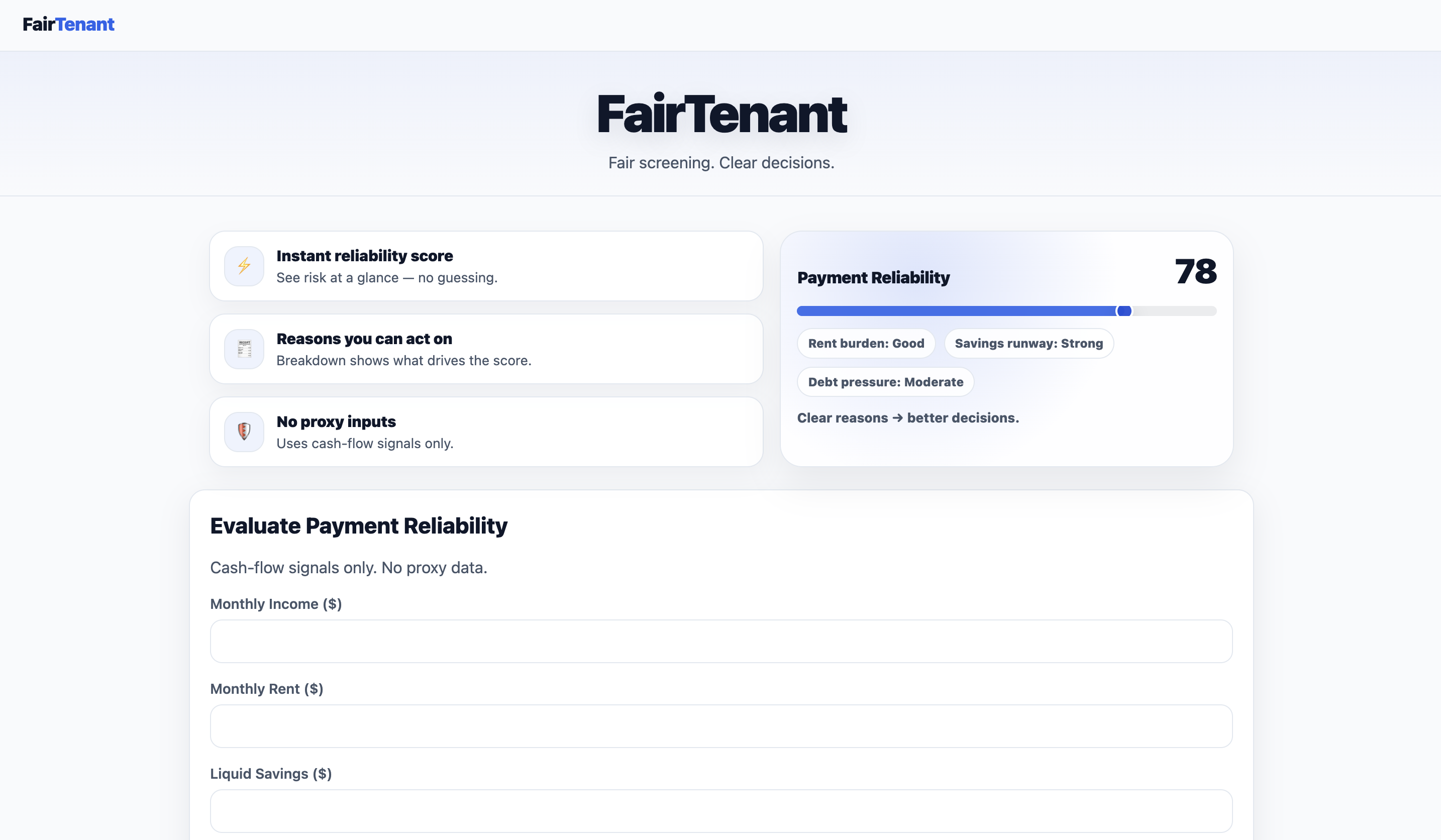Click the Savings runway: Strong chip

(1028, 344)
